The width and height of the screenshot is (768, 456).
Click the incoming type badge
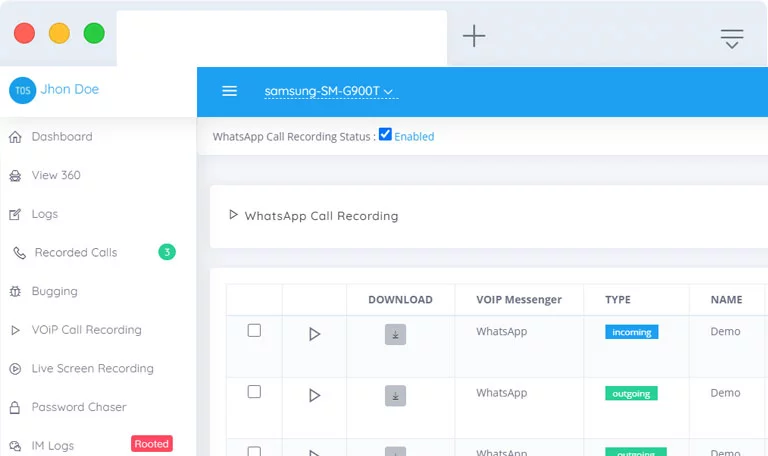pos(631,332)
